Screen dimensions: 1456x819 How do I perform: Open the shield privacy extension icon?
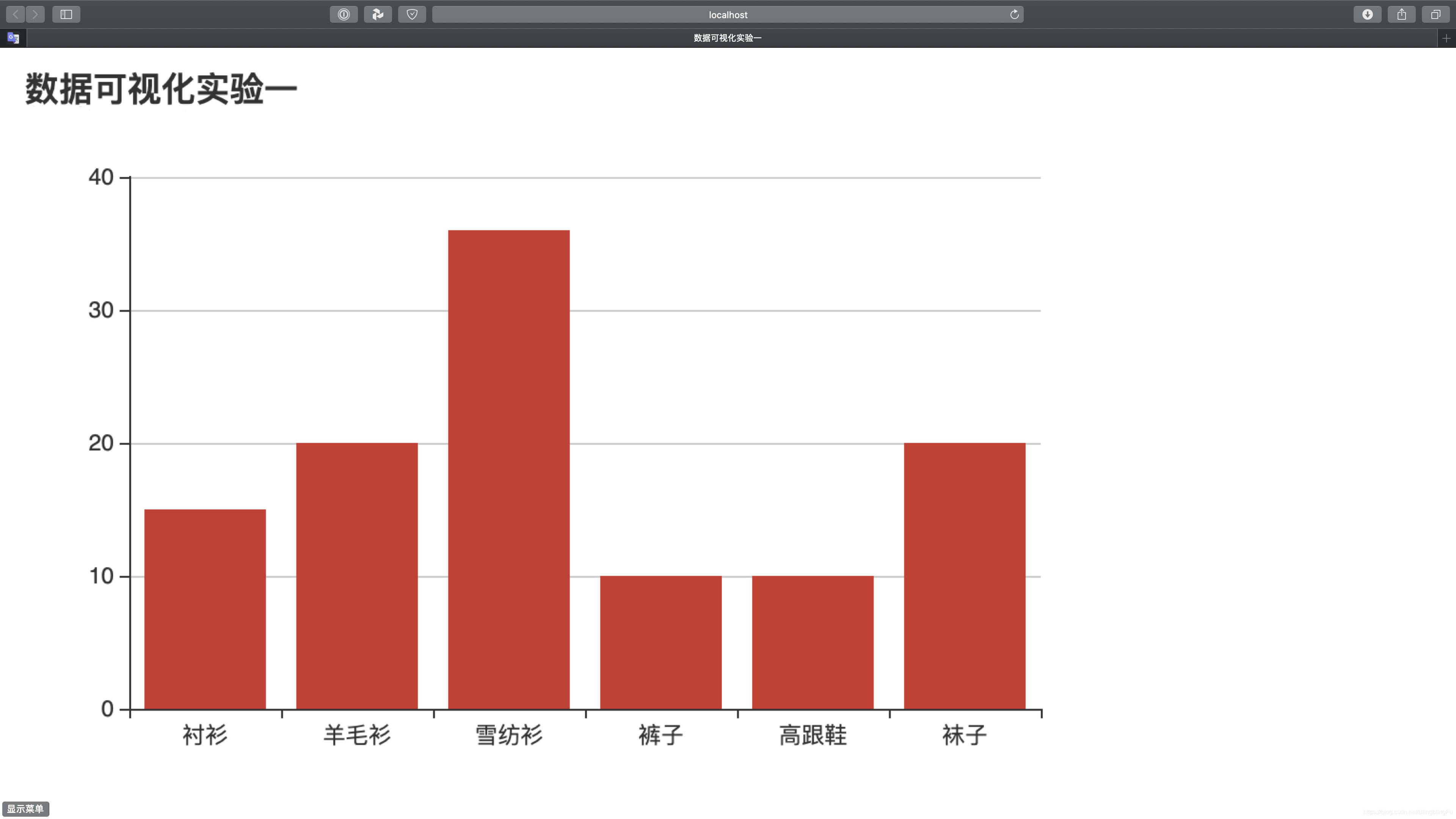click(412, 14)
